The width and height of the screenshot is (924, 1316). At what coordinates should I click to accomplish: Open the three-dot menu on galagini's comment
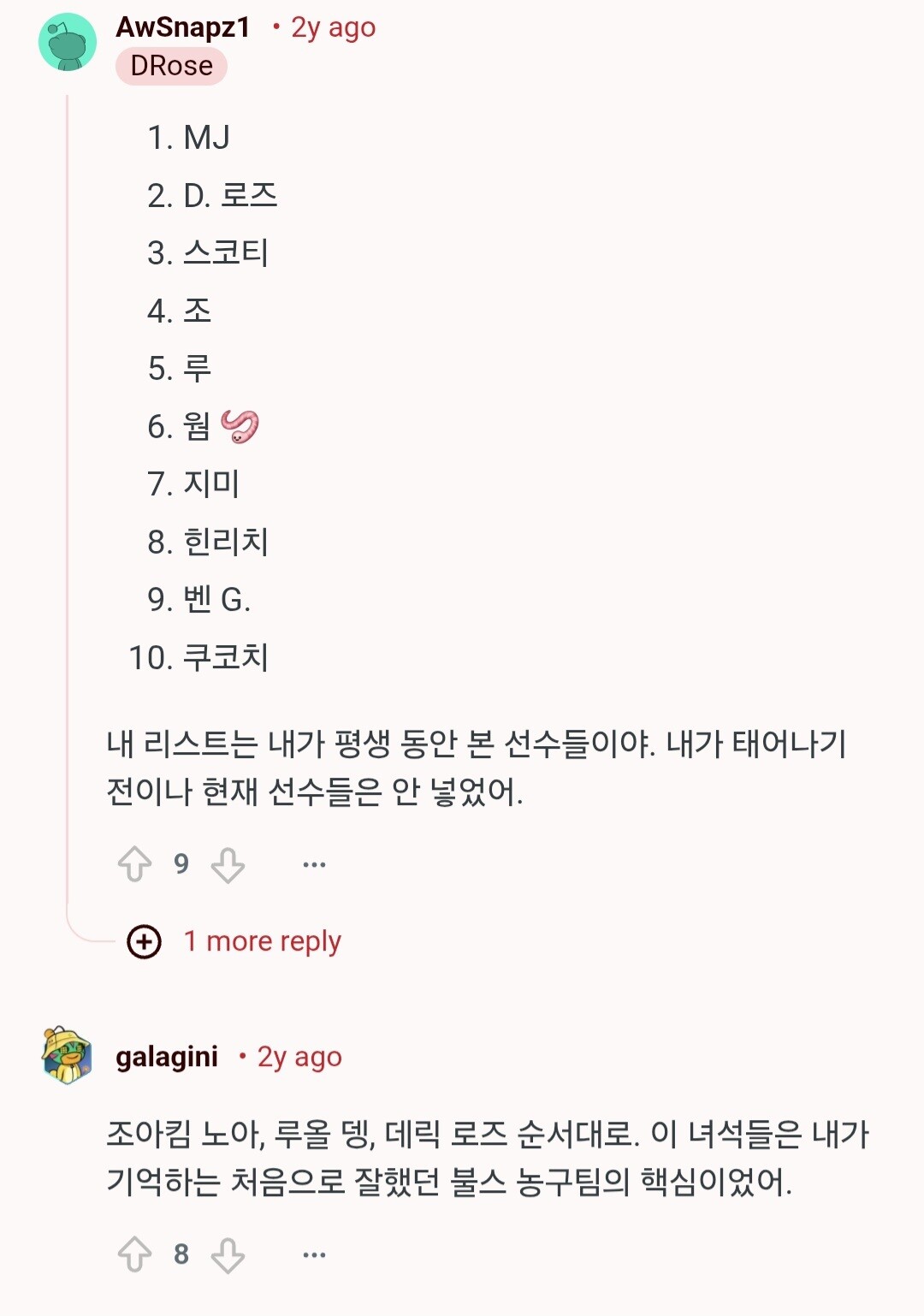pyautogui.click(x=314, y=1255)
